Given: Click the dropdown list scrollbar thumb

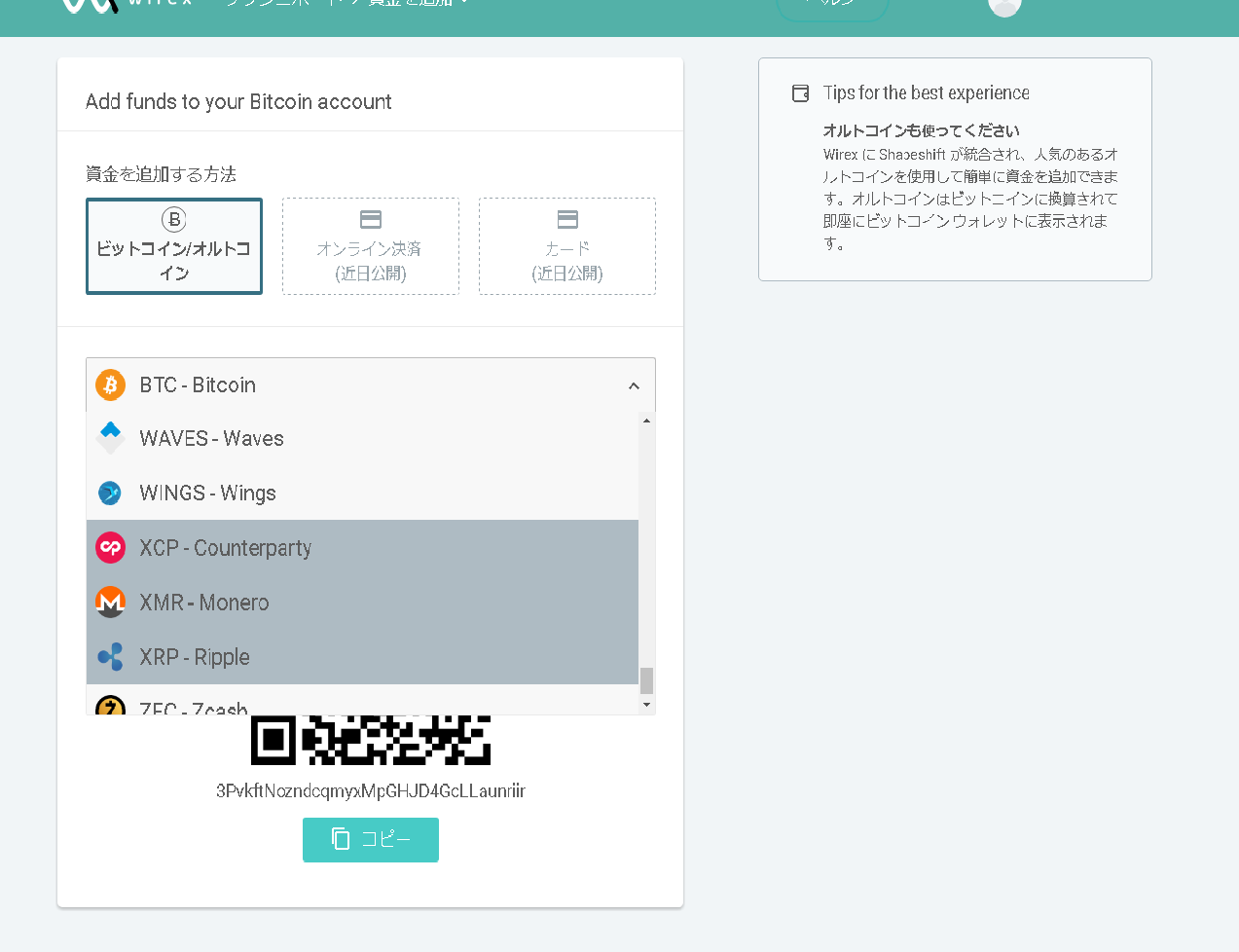Looking at the screenshot, I should [x=647, y=680].
